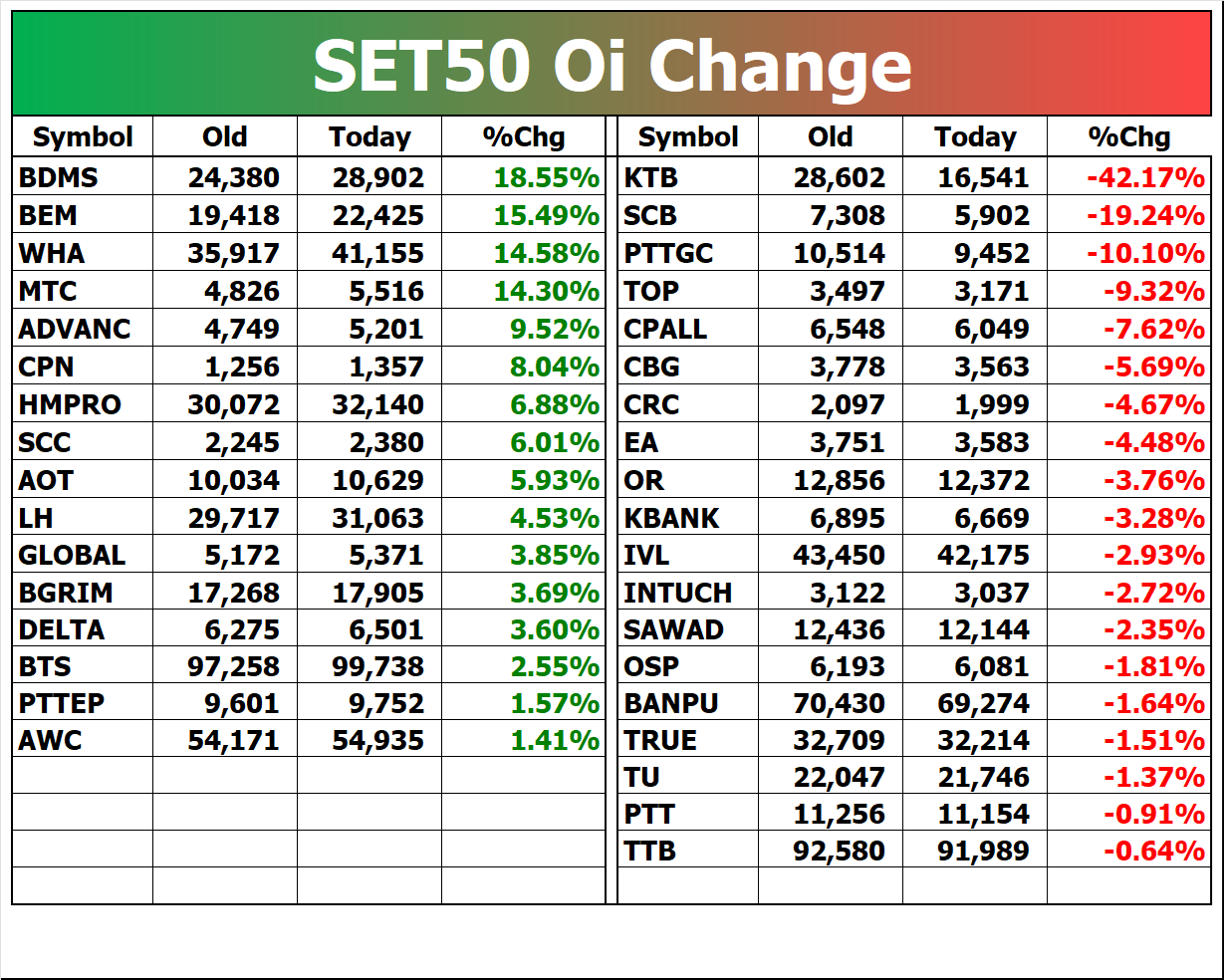Click the GLOBAL symbol cell

83,555
